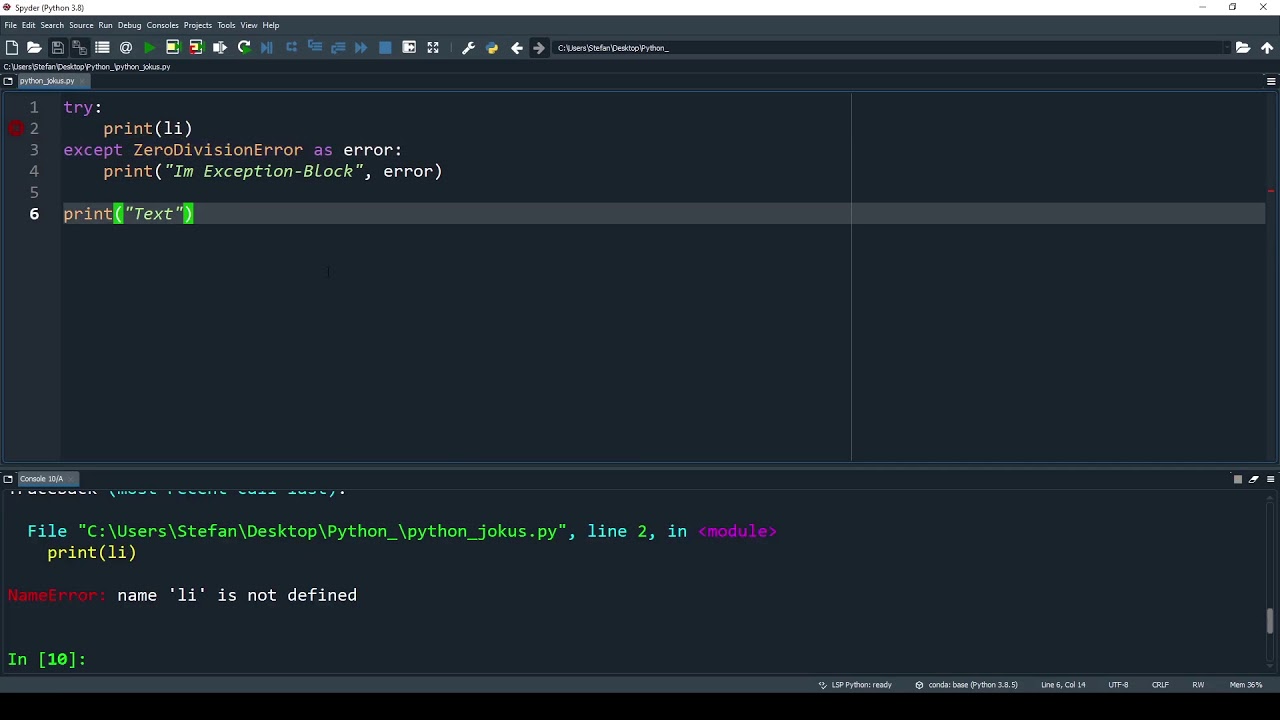The width and height of the screenshot is (1280, 720).
Task: Click the @ symbol finder icon
Action: pyautogui.click(x=126, y=47)
